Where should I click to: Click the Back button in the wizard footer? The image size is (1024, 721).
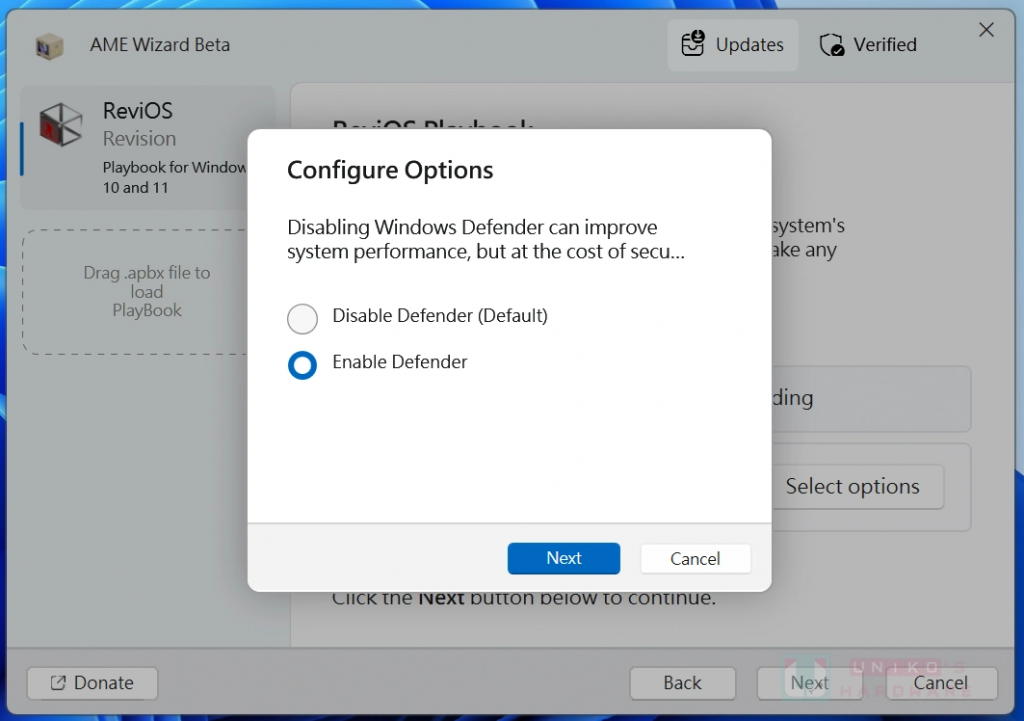pyautogui.click(x=682, y=683)
